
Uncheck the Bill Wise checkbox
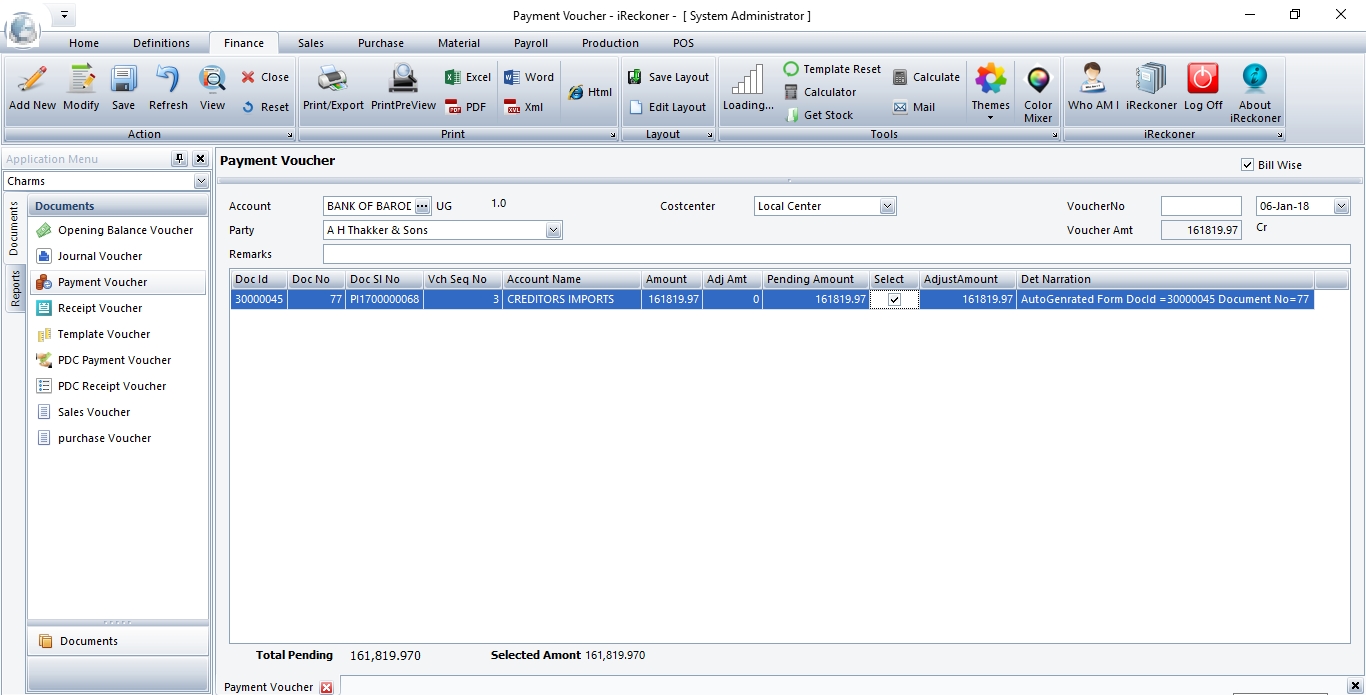[1247, 165]
